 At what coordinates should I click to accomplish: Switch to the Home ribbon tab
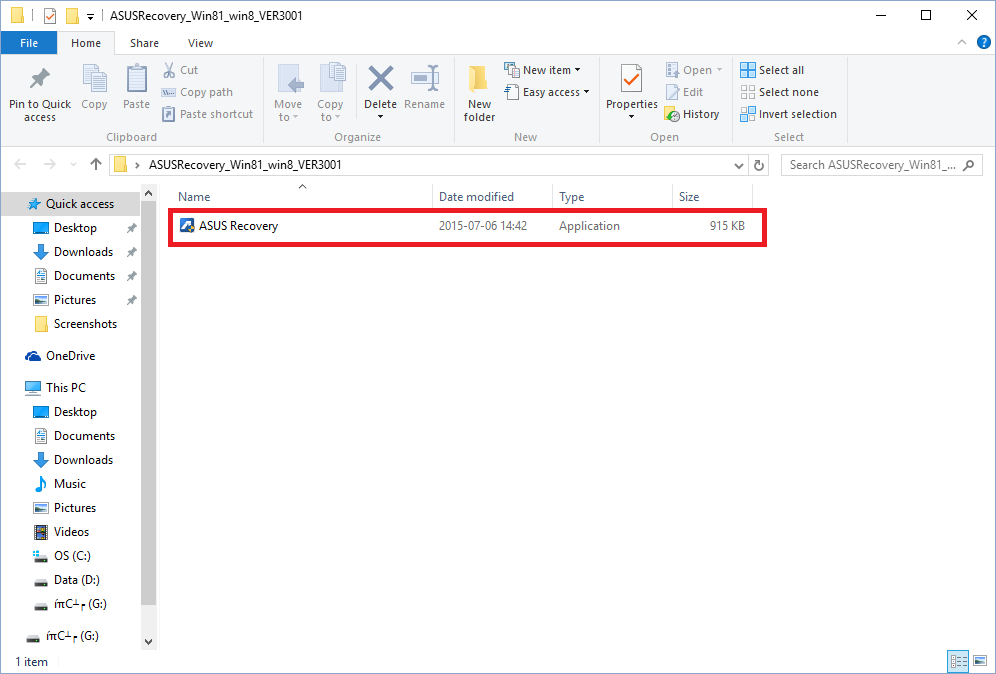pyautogui.click(x=86, y=43)
